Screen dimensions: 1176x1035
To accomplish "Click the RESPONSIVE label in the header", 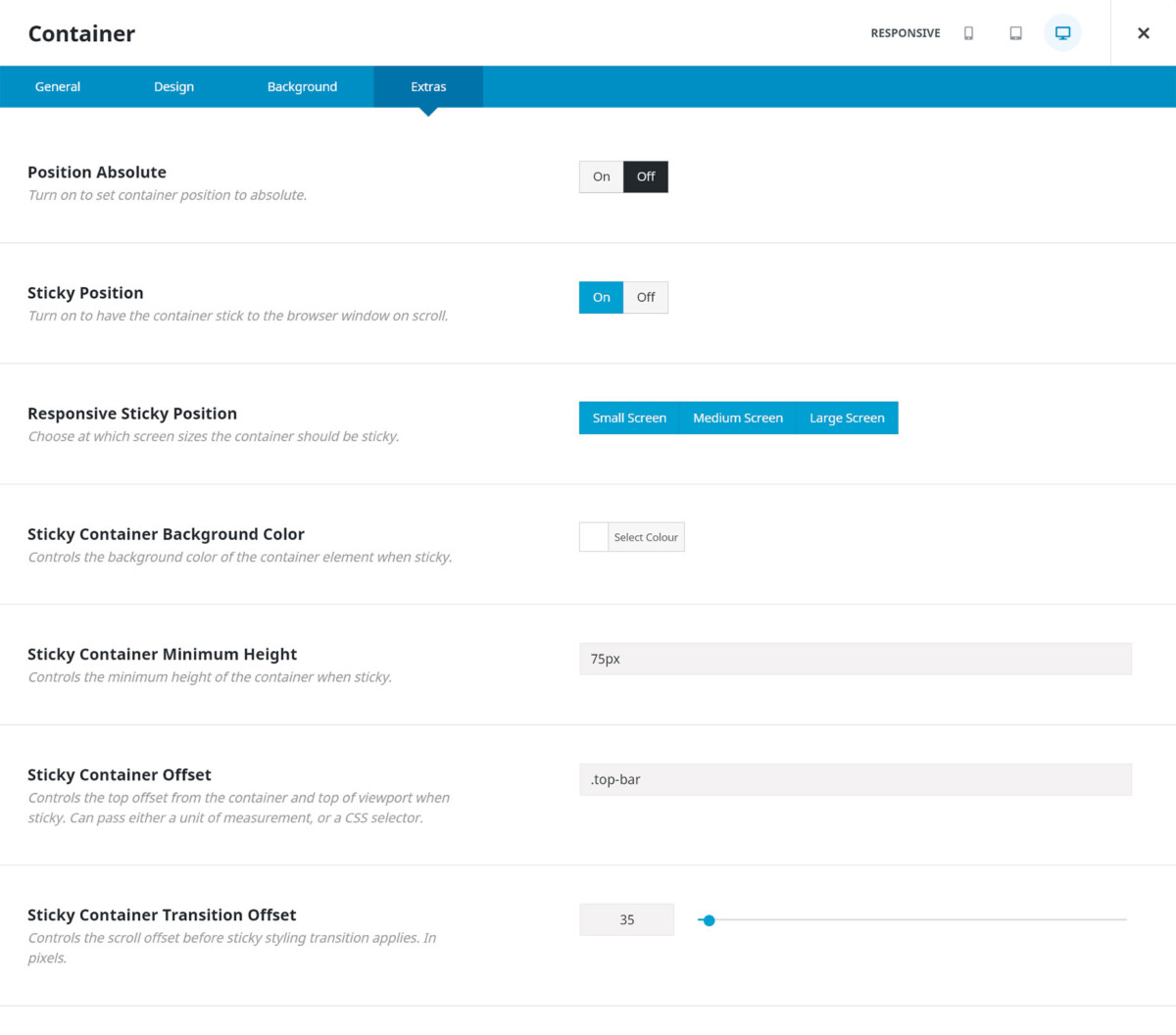I will pos(905,32).
